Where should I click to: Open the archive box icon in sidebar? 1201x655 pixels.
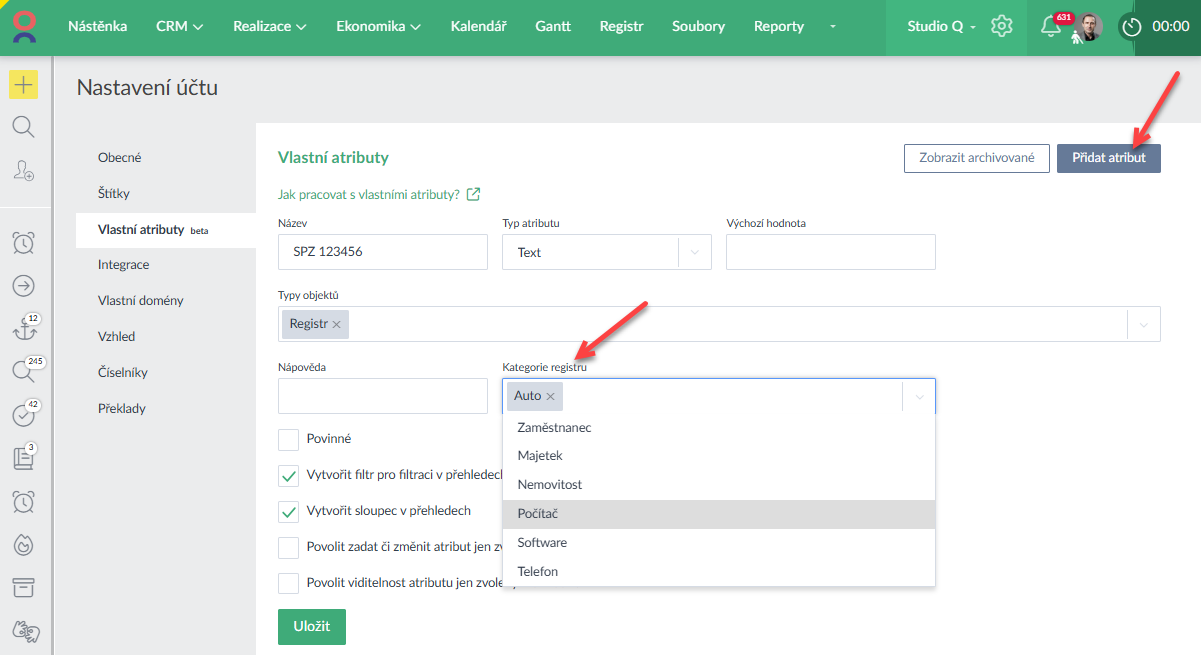pyautogui.click(x=24, y=586)
